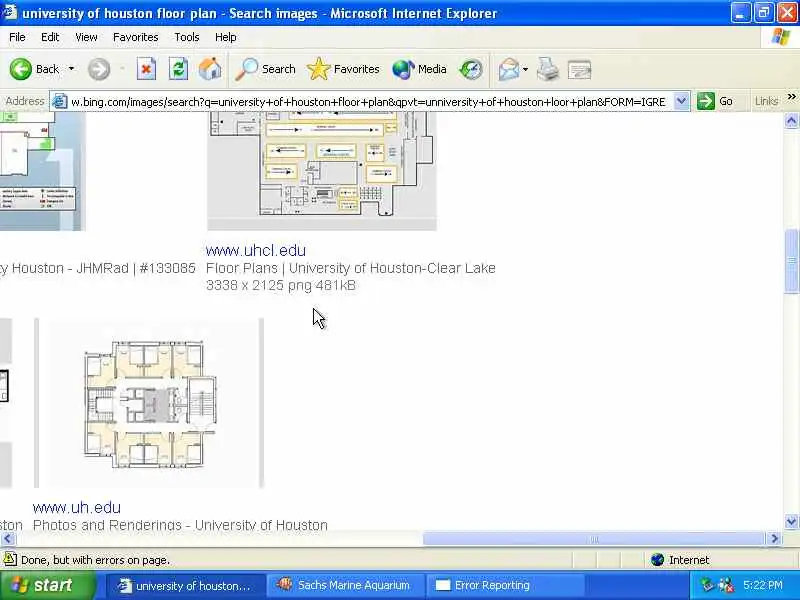The height and width of the screenshot is (600, 800).
Task: Open the Favorites menu
Action: pos(135,37)
